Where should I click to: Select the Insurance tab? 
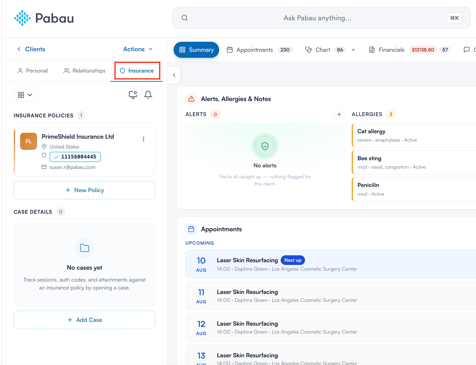point(137,71)
